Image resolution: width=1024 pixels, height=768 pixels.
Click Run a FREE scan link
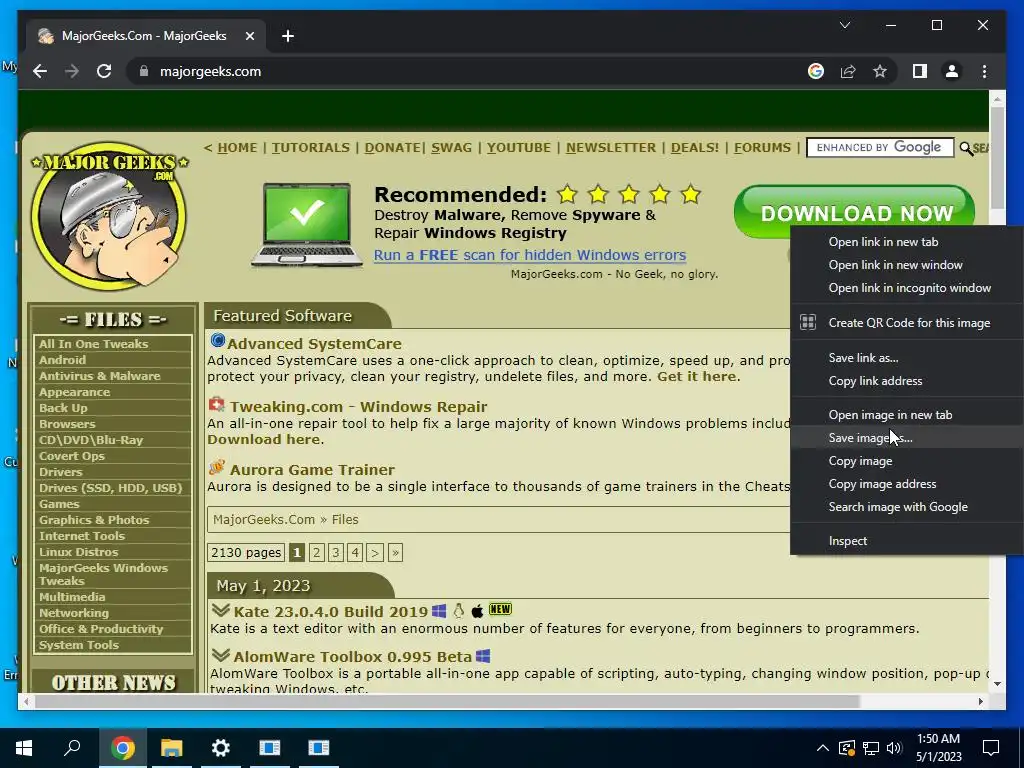(x=530, y=255)
